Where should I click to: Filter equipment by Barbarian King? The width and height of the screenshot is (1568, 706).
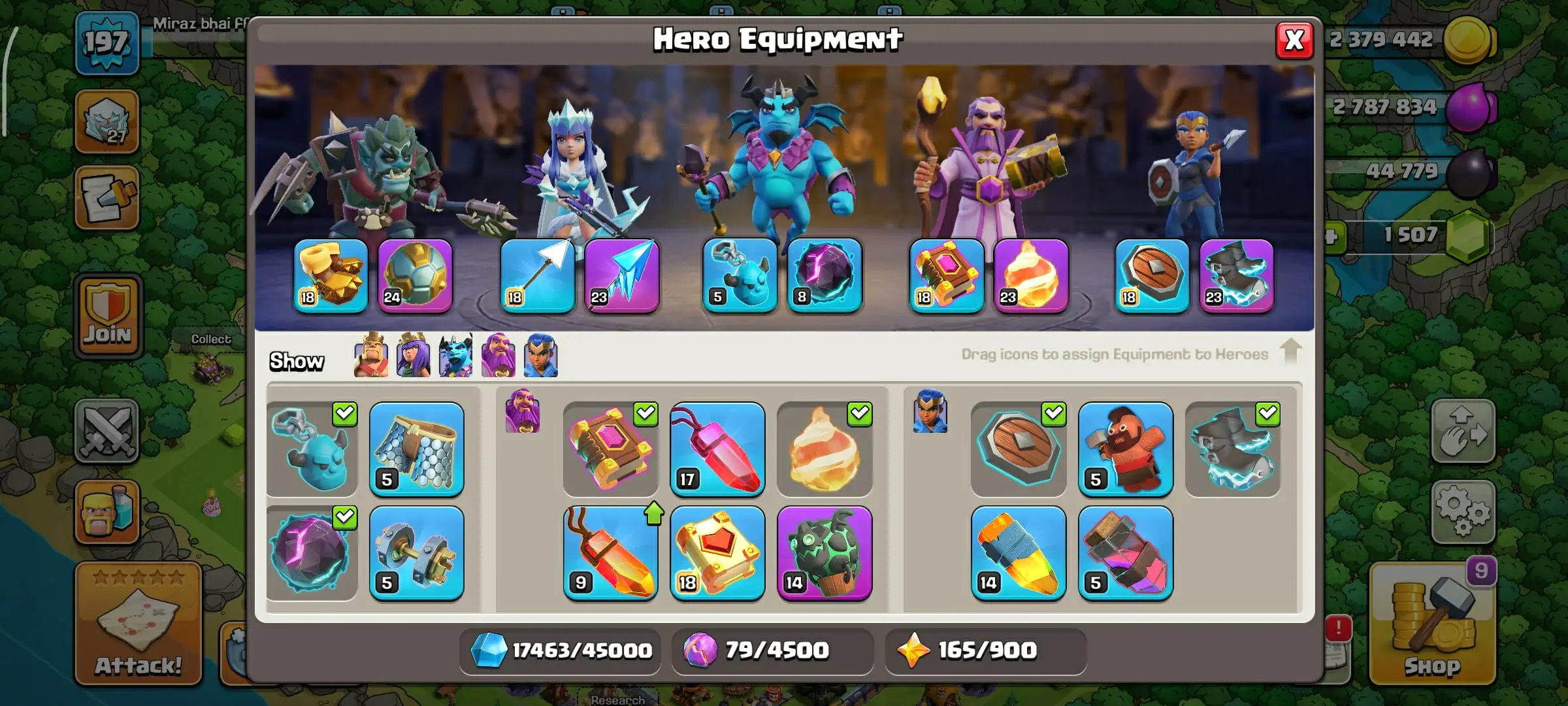pyautogui.click(x=371, y=355)
